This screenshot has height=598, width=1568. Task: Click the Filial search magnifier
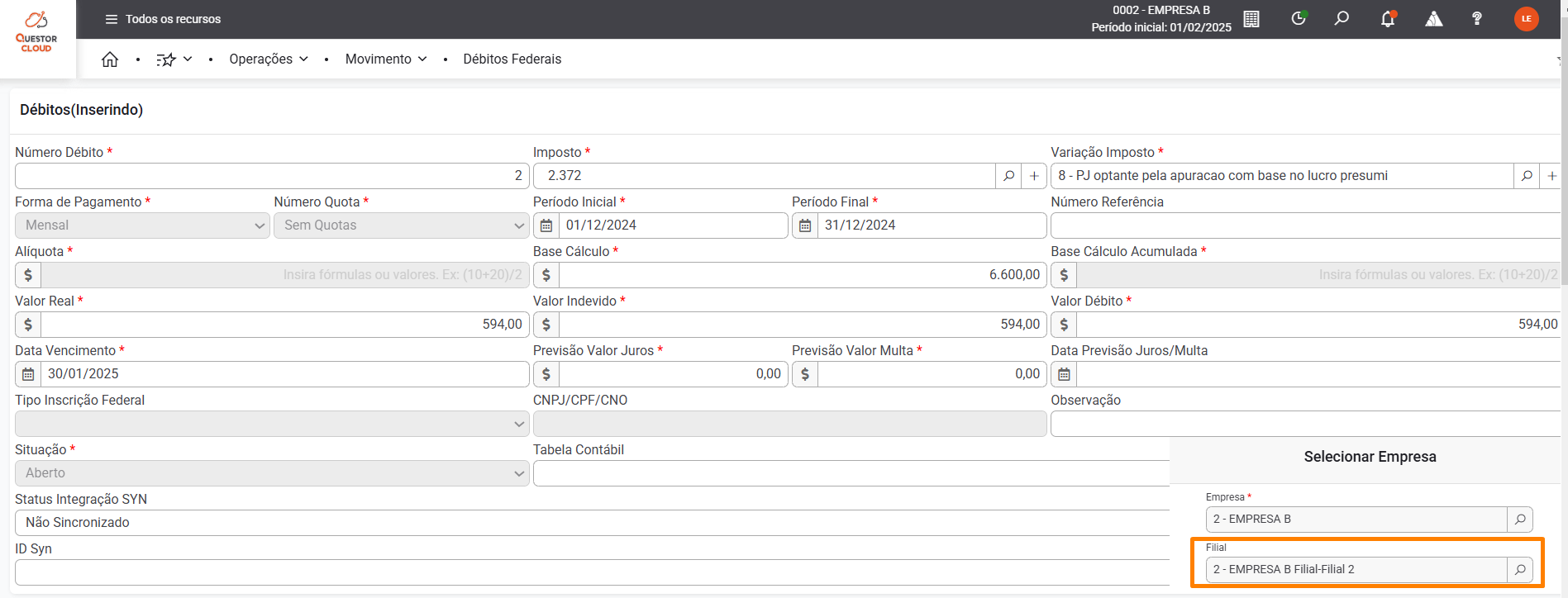click(x=1520, y=569)
